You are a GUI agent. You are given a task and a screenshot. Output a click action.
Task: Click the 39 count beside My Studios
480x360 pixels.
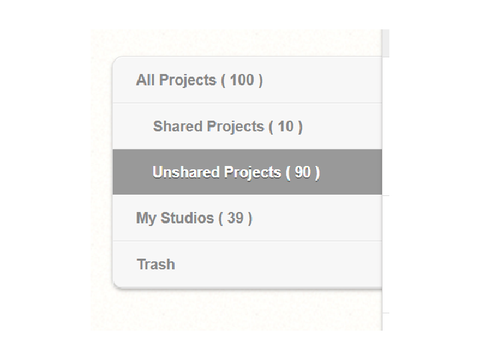(x=235, y=218)
